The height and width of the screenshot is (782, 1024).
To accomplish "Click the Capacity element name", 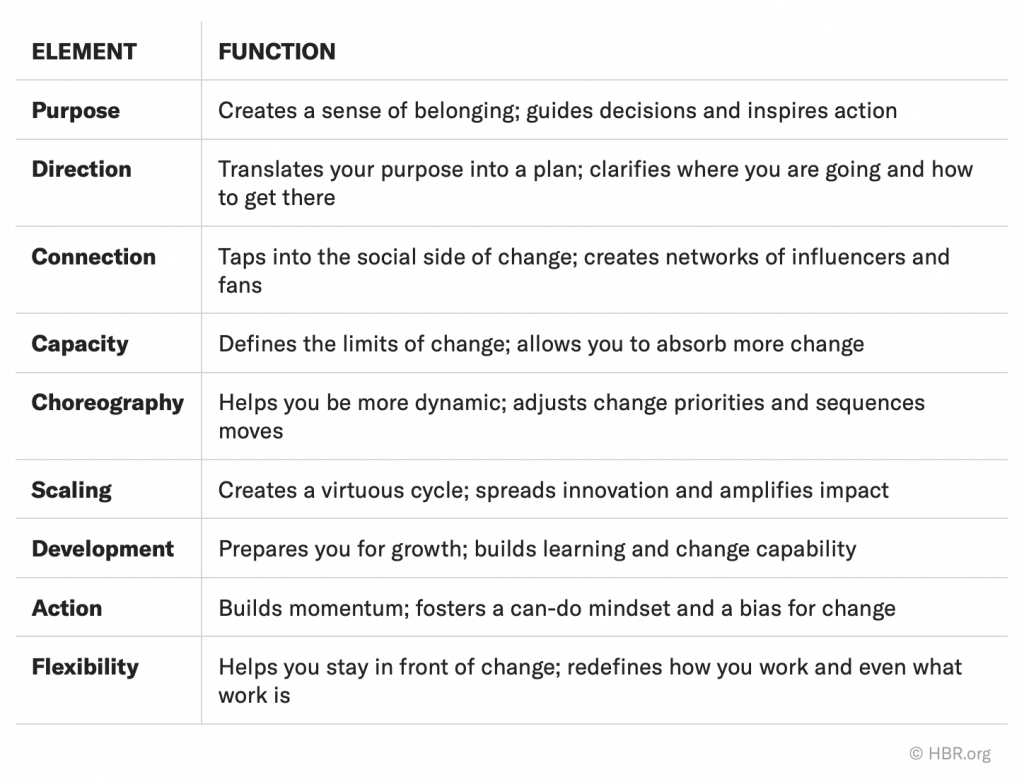I will [80, 344].
